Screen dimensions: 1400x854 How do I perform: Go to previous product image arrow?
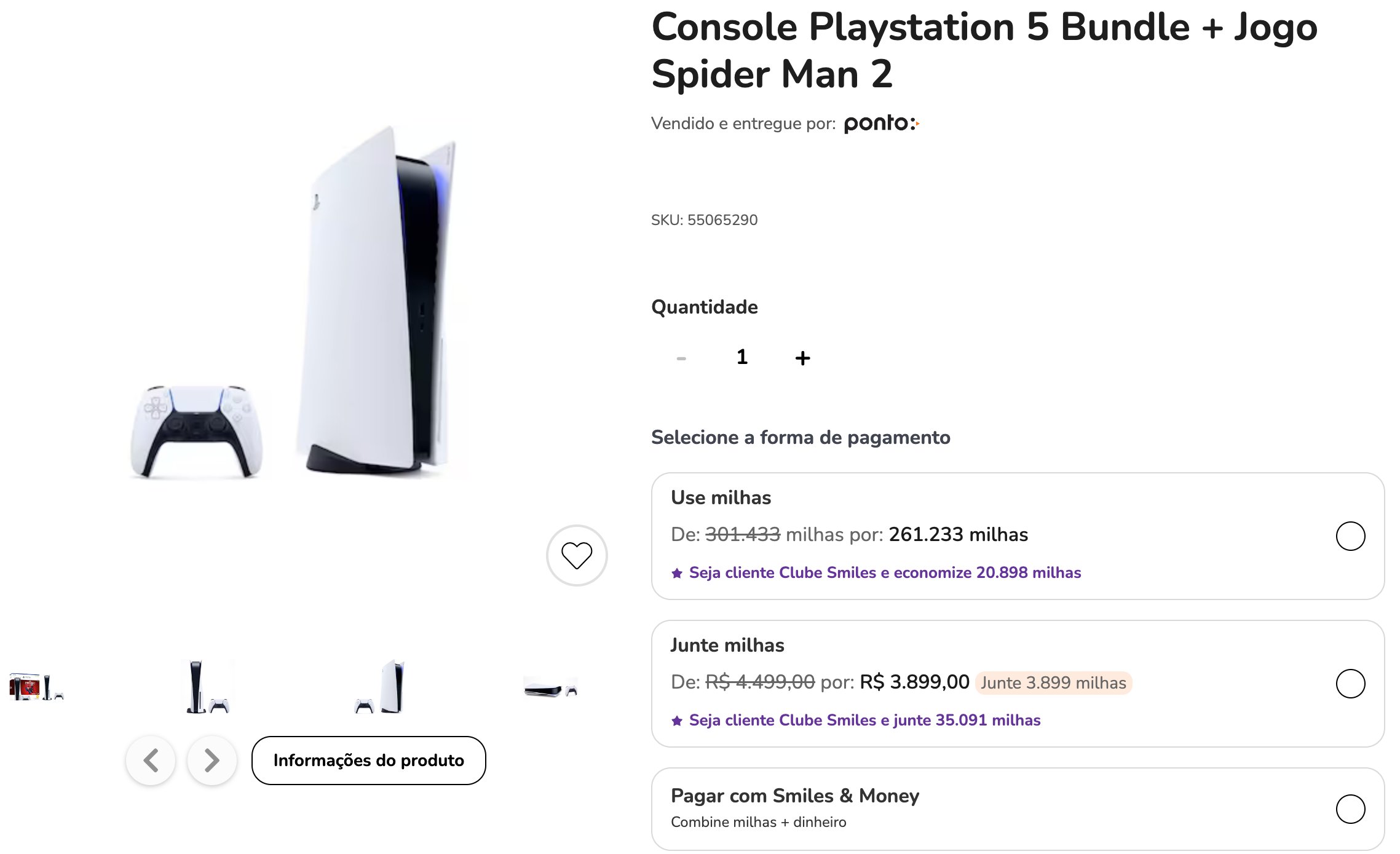click(151, 761)
